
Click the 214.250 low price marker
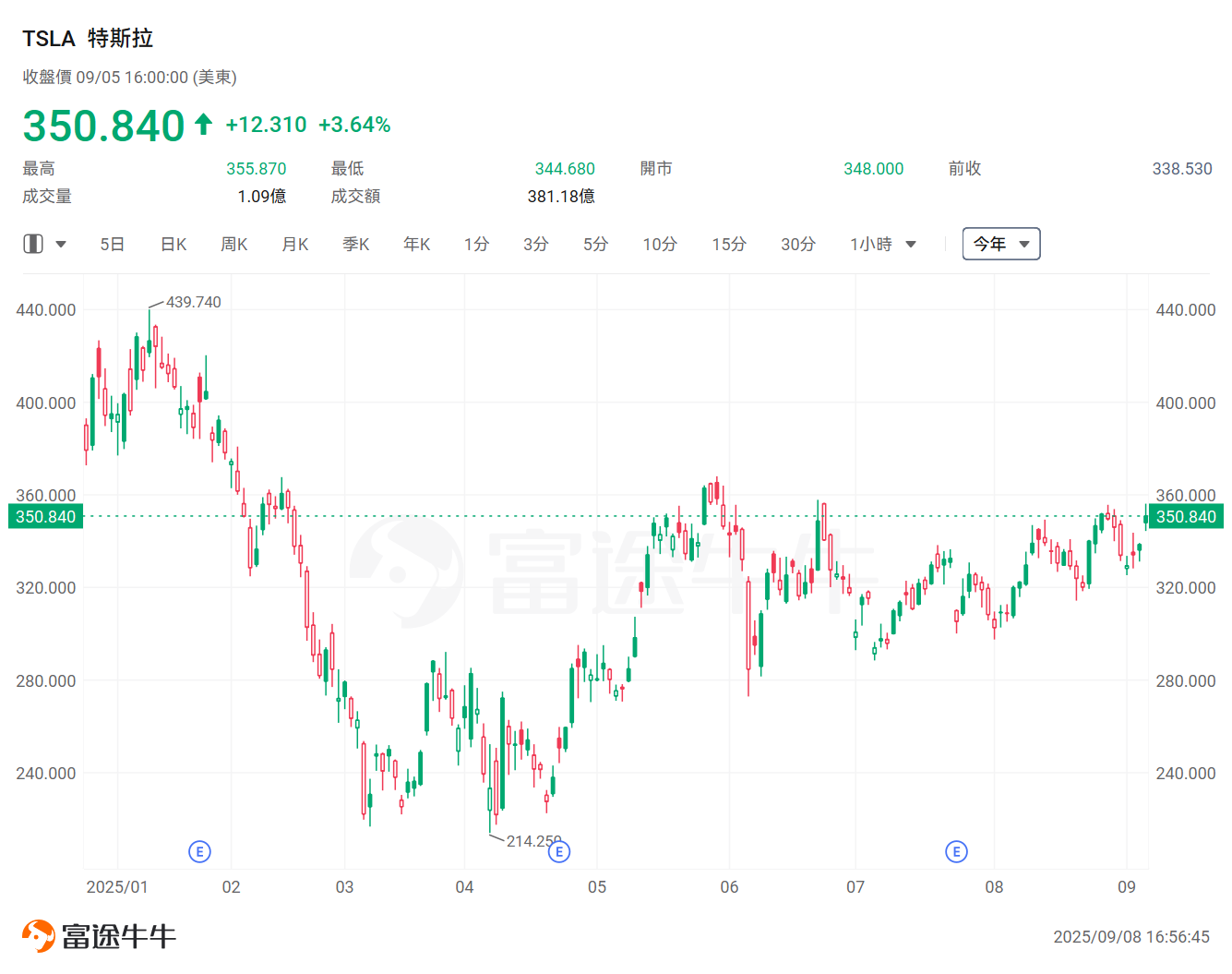pos(532,842)
